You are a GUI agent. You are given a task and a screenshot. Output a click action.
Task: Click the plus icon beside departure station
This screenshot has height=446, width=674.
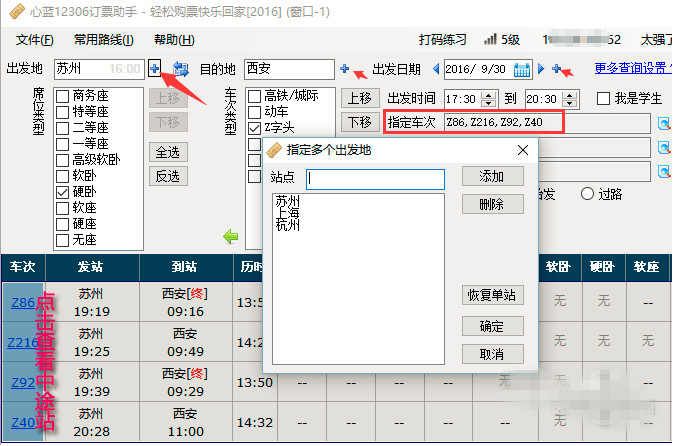pyautogui.click(x=155, y=68)
